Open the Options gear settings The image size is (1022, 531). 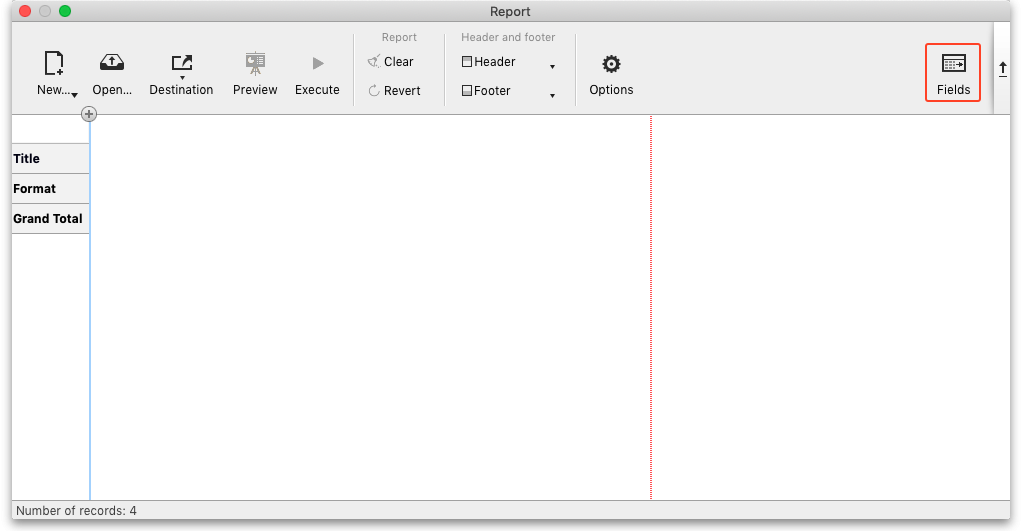click(611, 64)
